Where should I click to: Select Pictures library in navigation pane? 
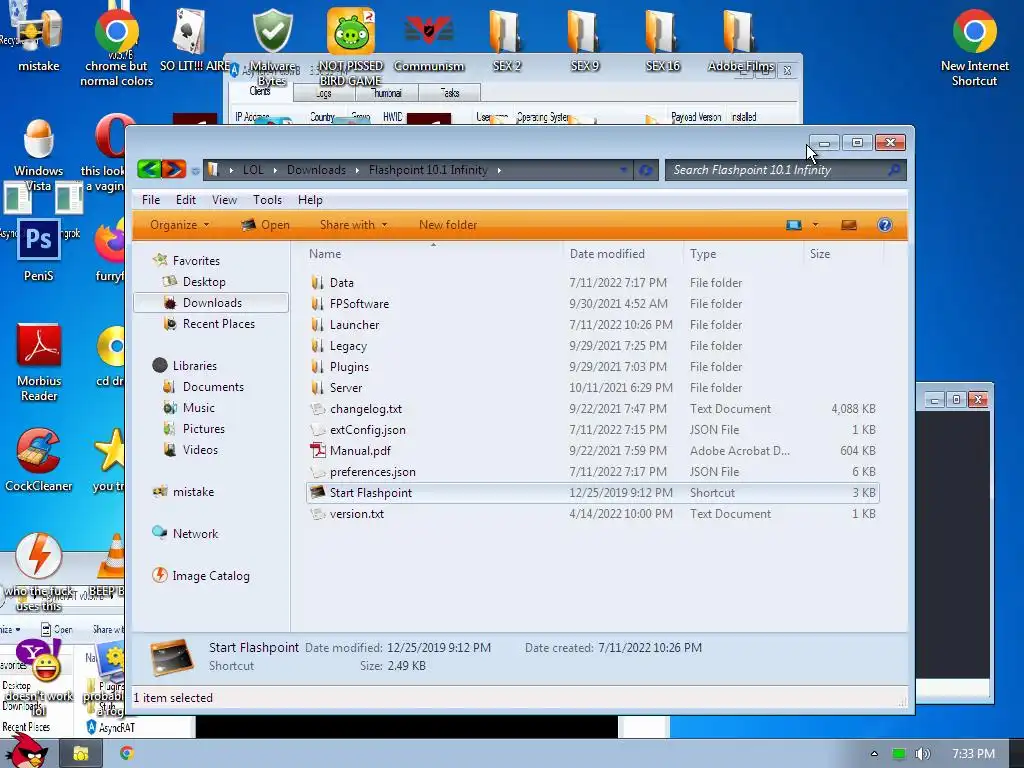tap(203, 428)
